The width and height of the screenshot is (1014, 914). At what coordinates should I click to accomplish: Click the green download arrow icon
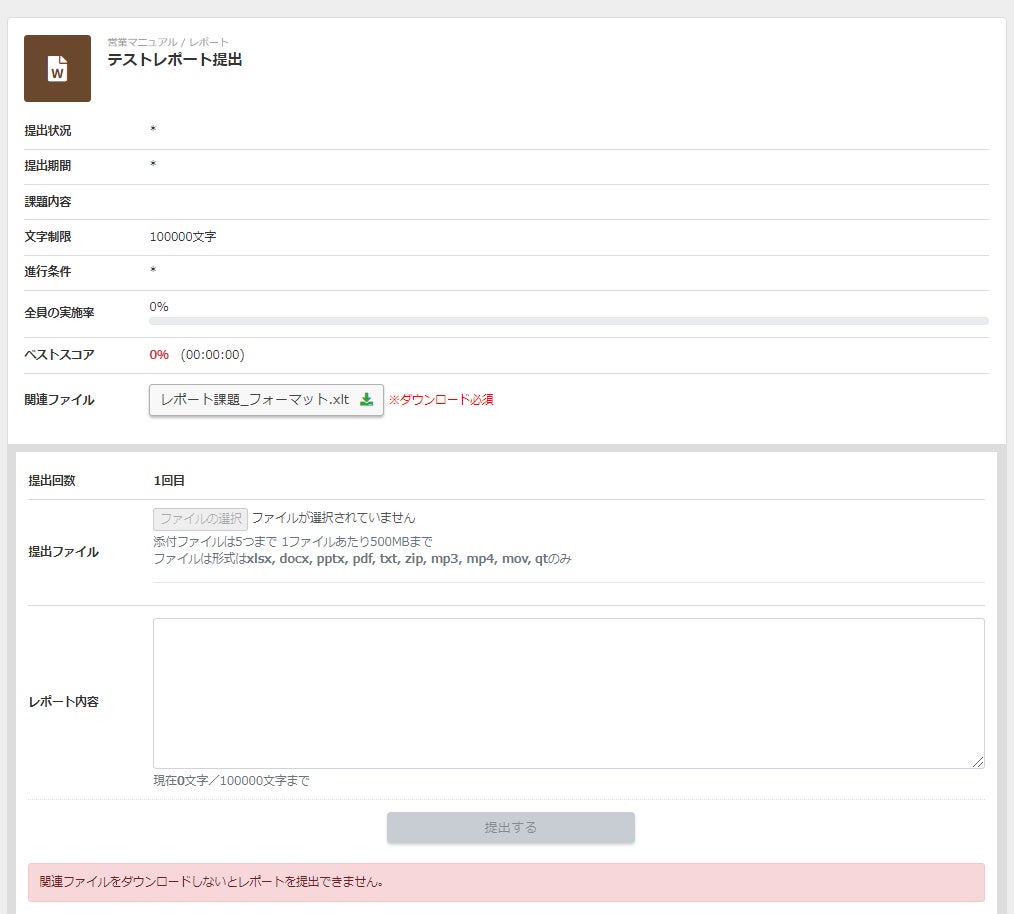click(x=367, y=400)
